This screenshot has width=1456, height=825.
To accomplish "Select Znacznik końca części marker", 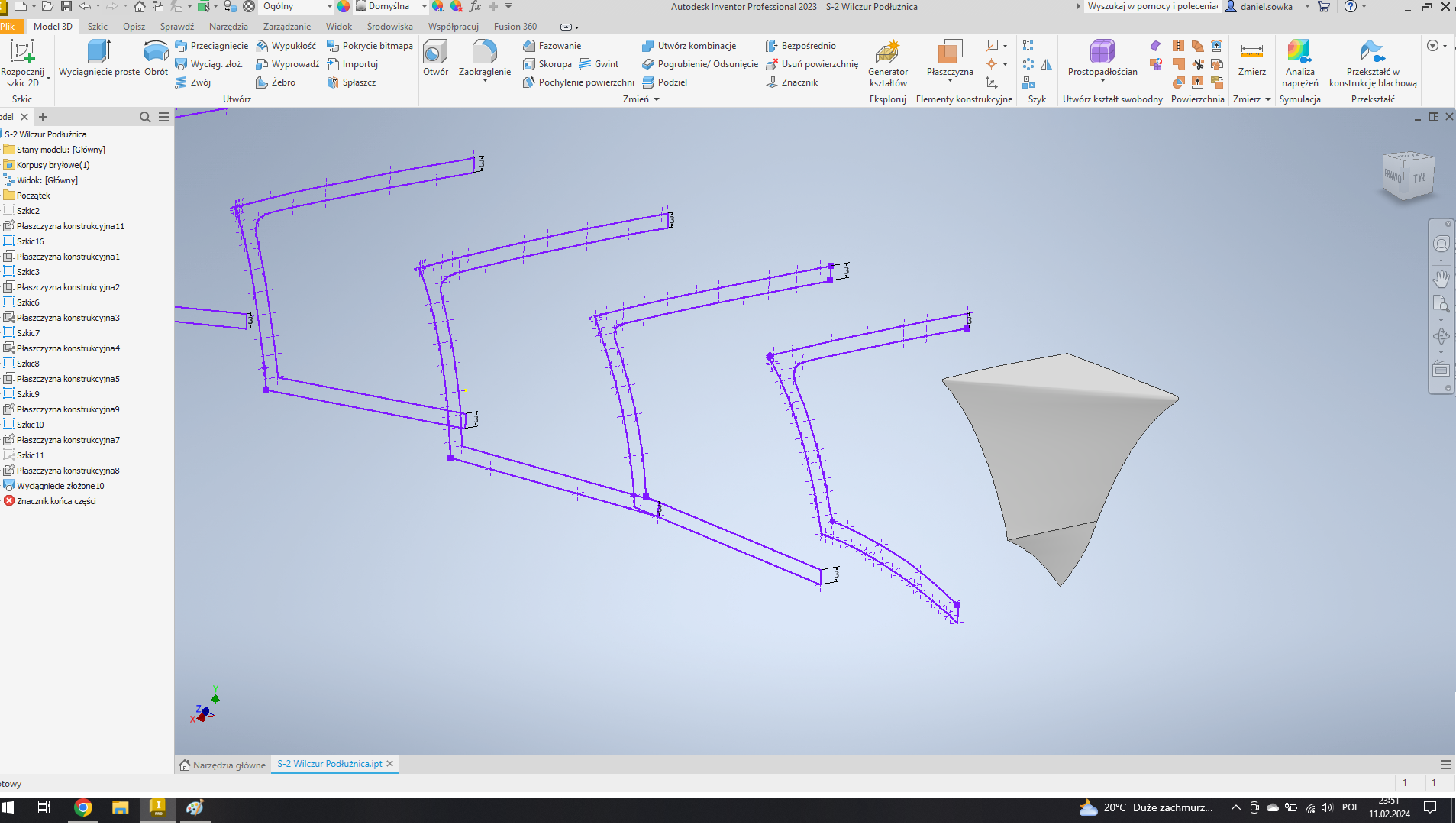I will (x=56, y=501).
